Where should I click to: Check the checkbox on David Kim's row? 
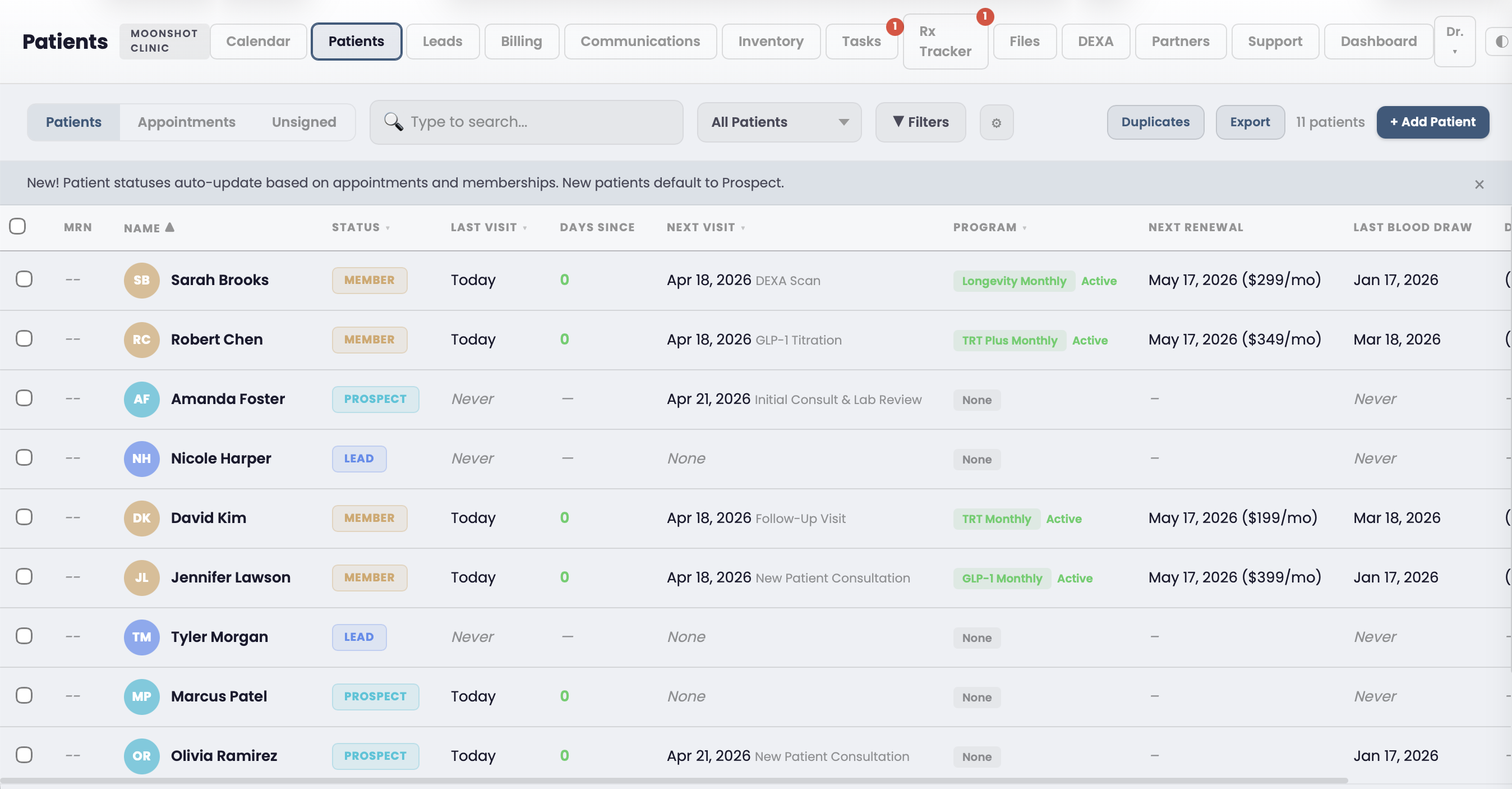[x=24, y=517]
